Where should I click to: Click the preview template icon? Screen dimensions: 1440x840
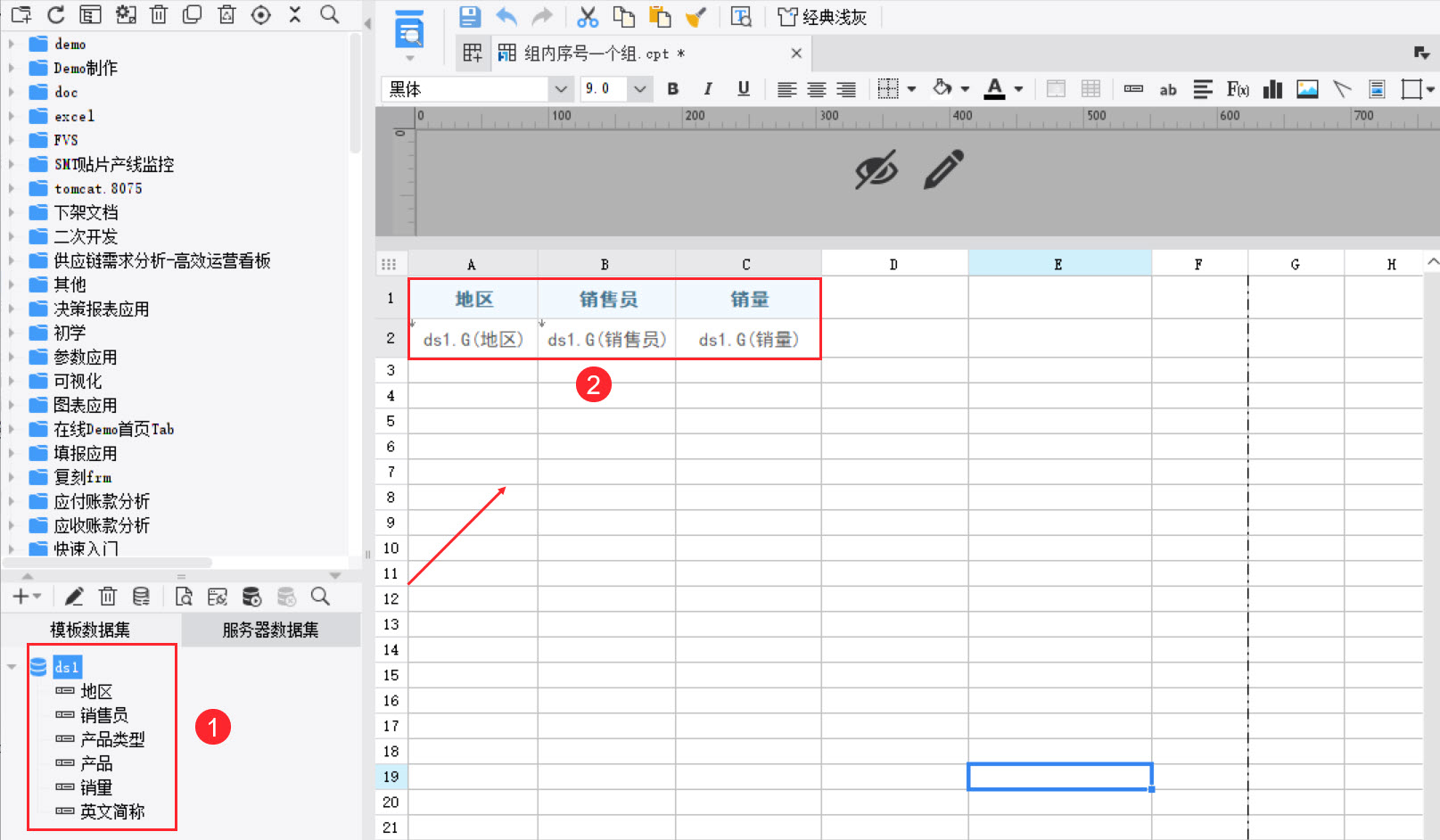741,16
